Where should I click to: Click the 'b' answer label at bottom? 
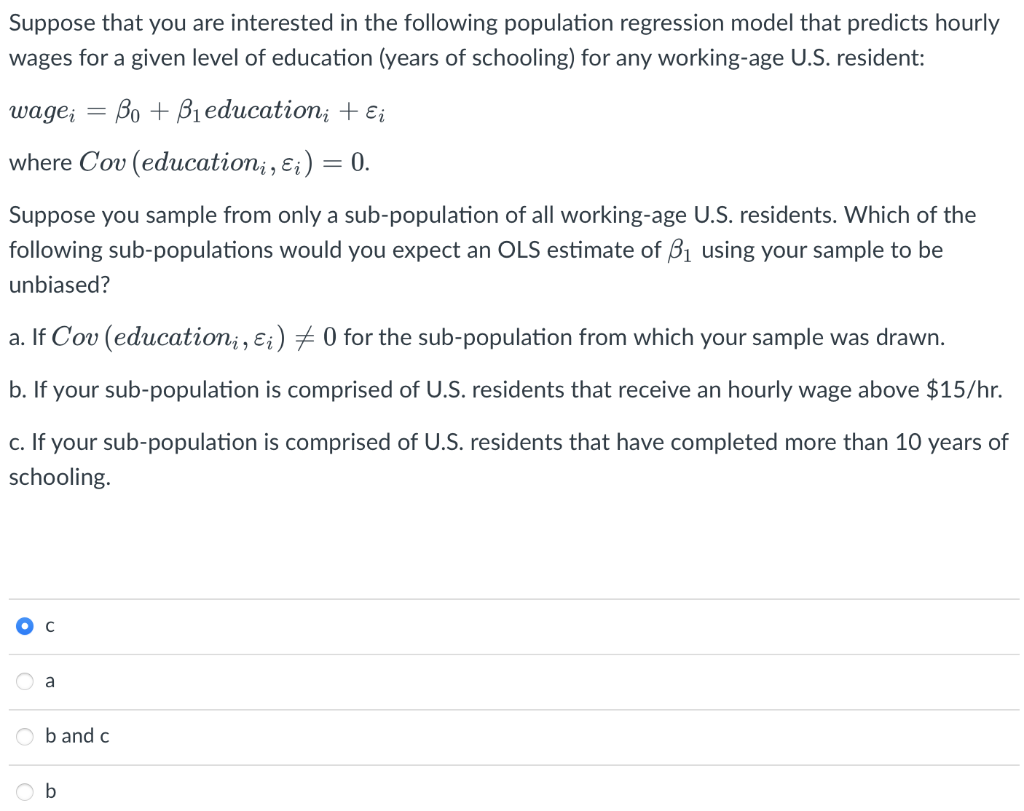[x=50, y=791]
